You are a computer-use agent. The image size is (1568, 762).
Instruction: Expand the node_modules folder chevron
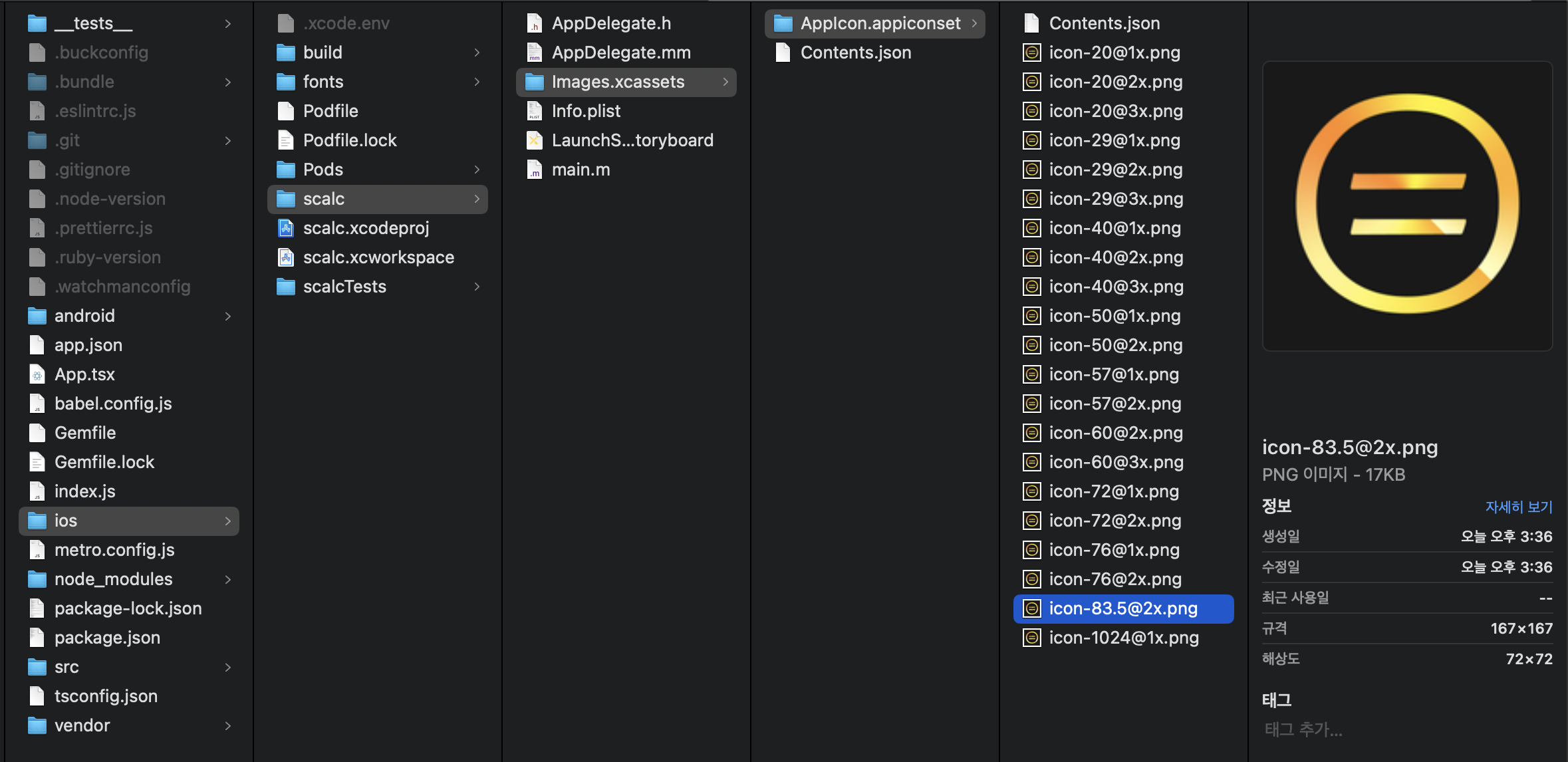tap(228, 579)
